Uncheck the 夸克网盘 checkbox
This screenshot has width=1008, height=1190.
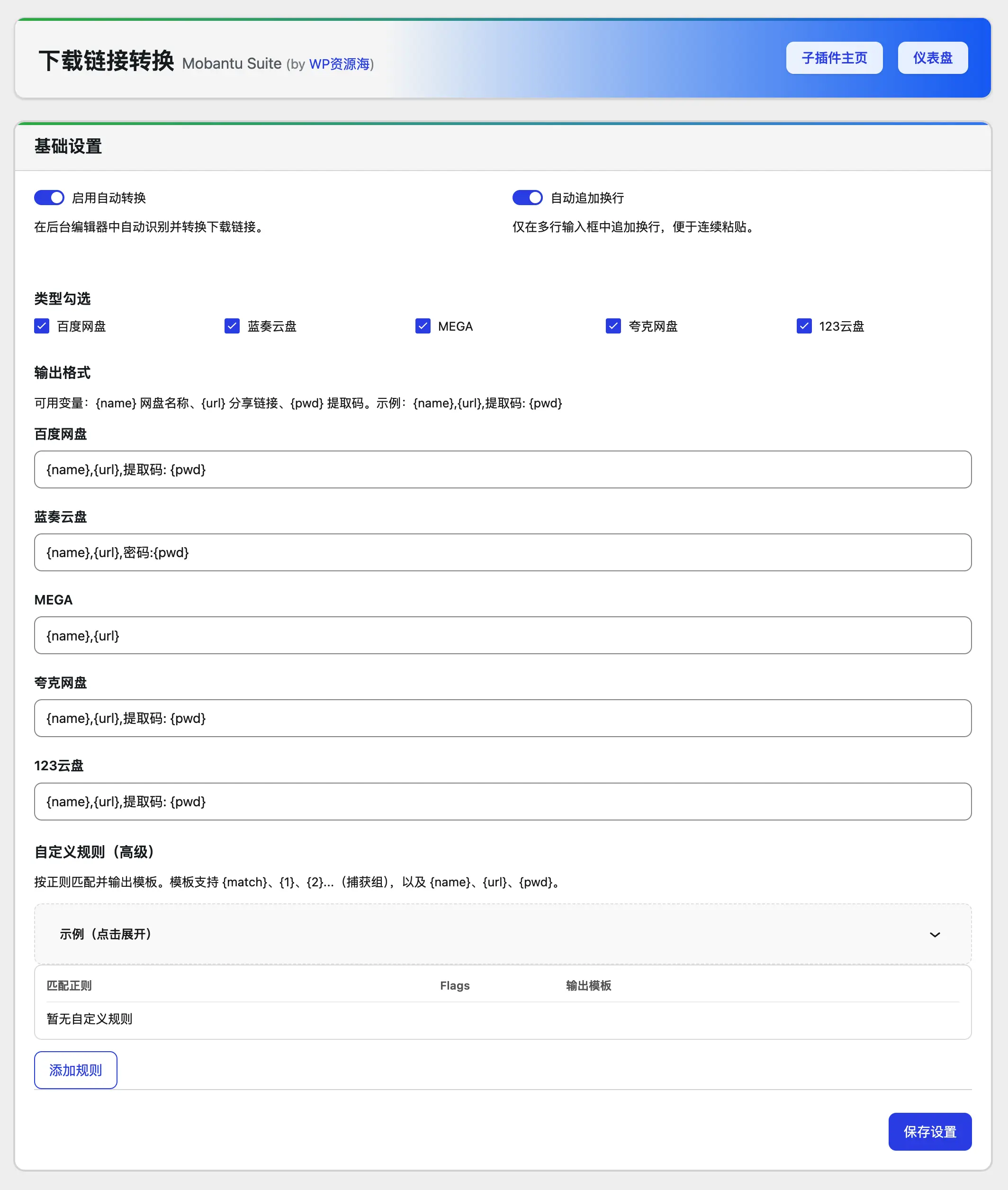coord(613,326)
